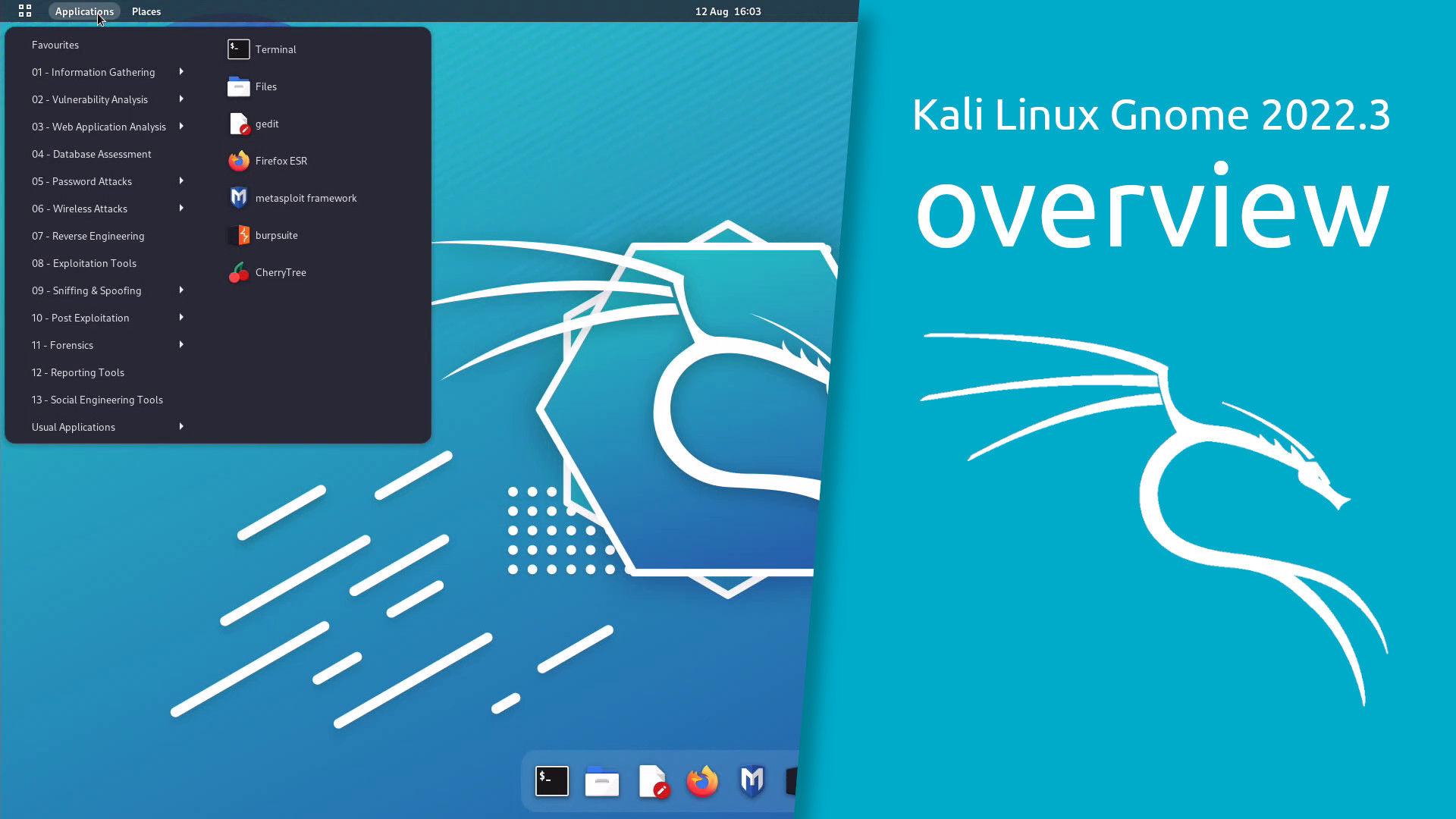Close the Applications menu in top bar
This screenshot has height=819, width=1456.
pyautogui.click(x=84, y=11)
